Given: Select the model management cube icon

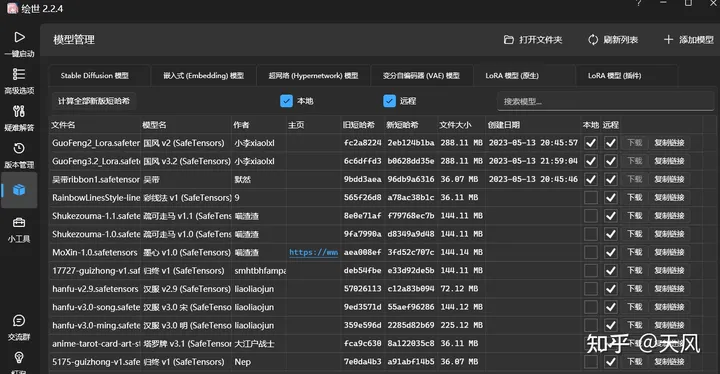Looking at the screenshot, I should pos(19,190).
